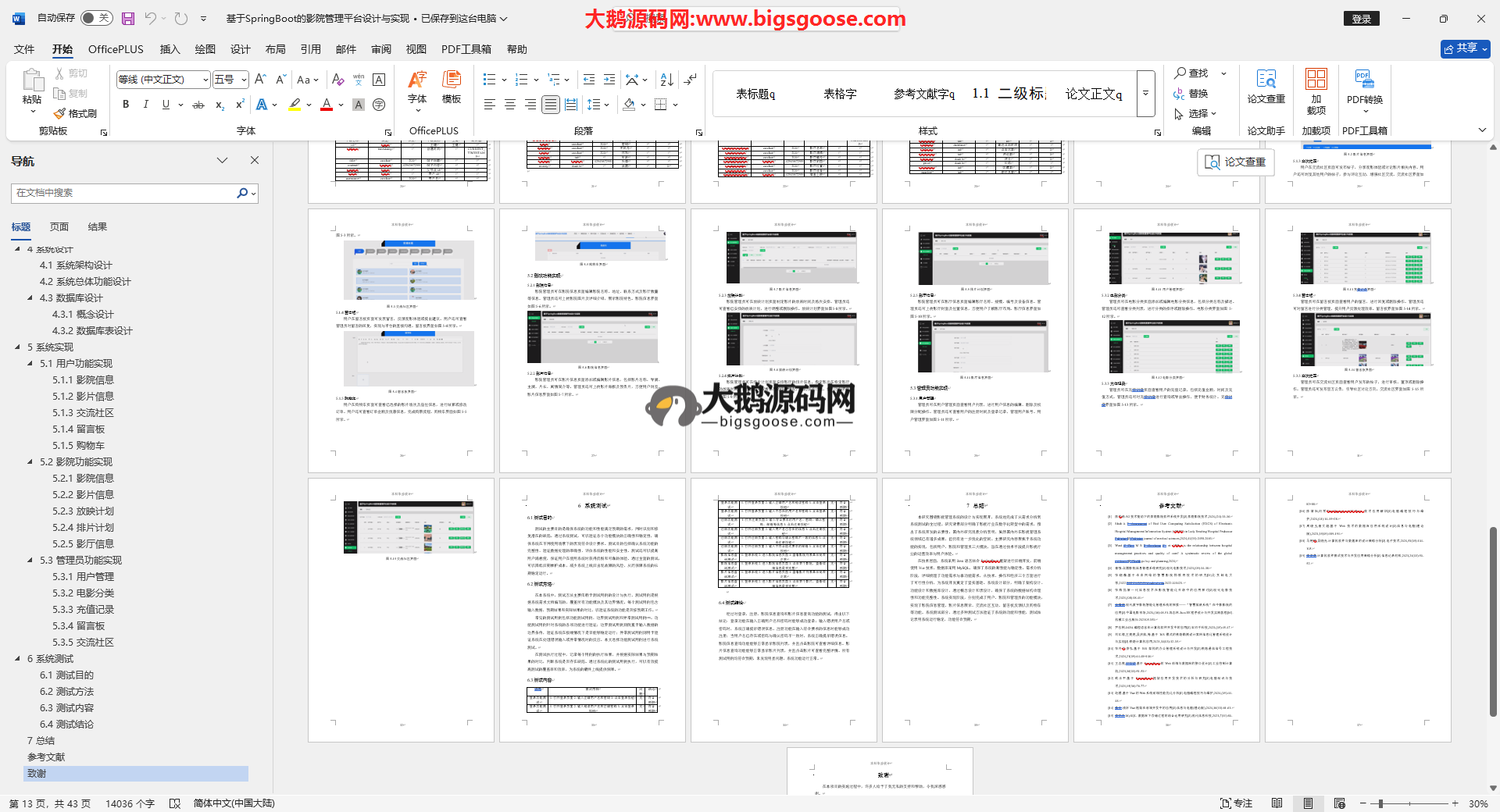Switch to the 页面 navigation tab

coord(59,227)
